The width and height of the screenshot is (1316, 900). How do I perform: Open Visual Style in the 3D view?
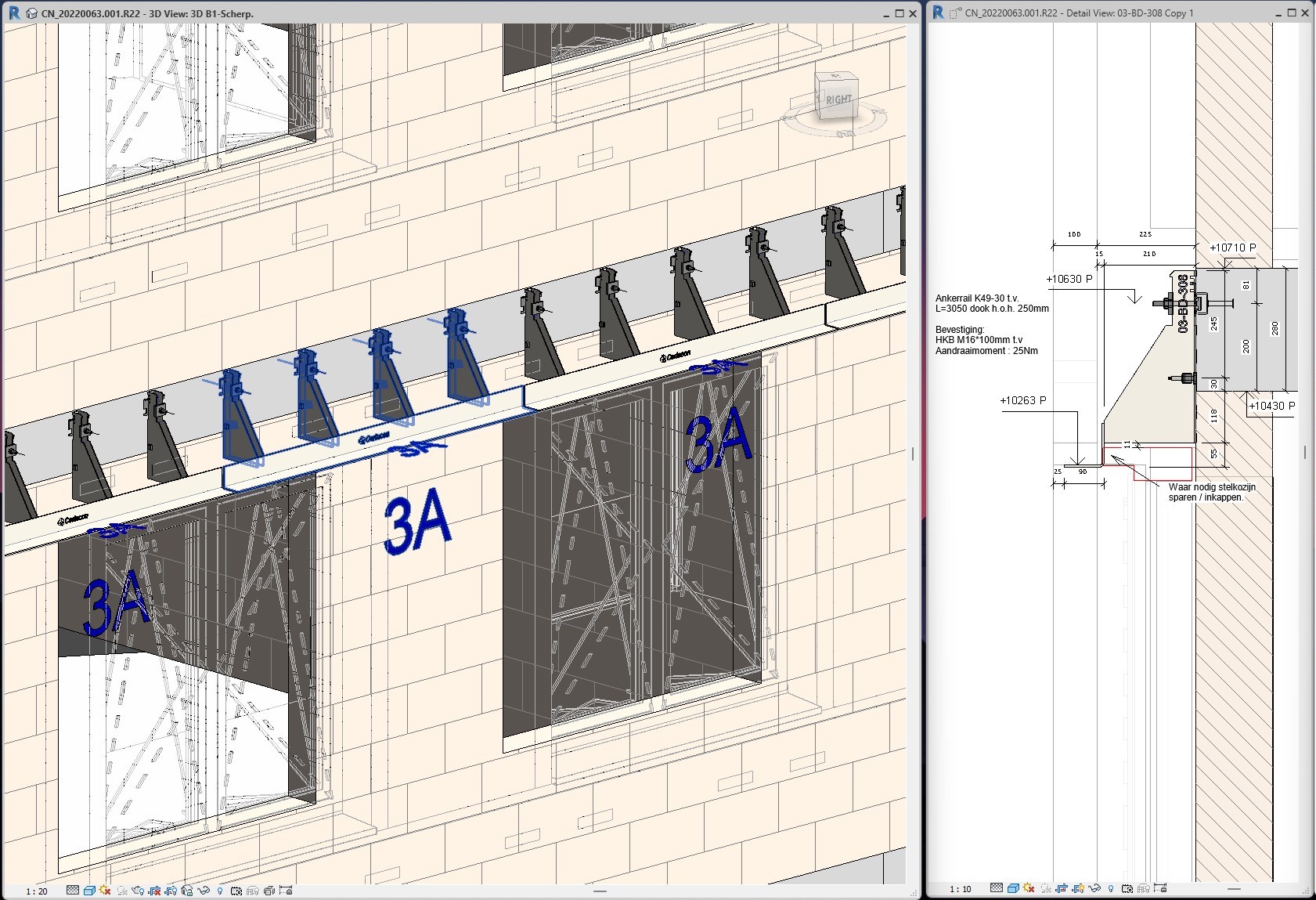pyautogui.click(x=89, y=891)
